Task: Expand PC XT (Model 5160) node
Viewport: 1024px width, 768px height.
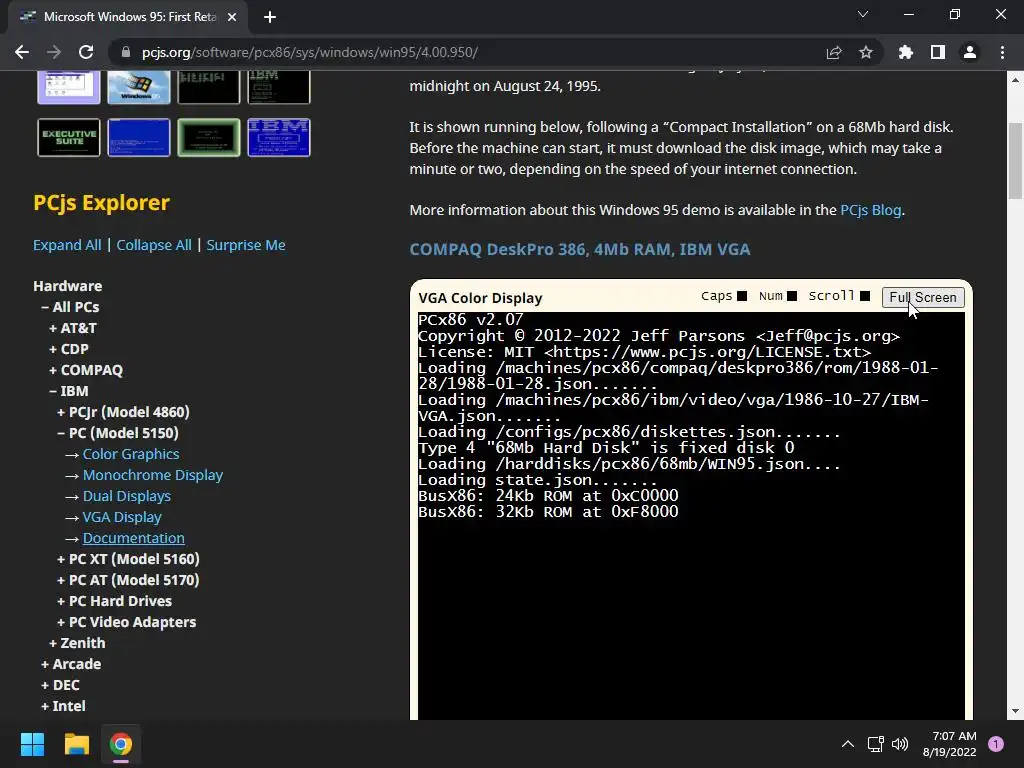Action: pyautogui.click(x=128, y=559)
